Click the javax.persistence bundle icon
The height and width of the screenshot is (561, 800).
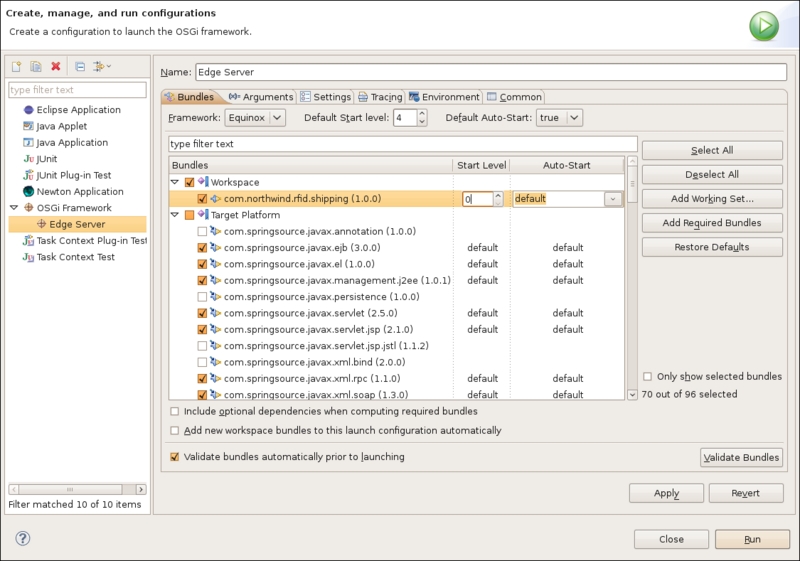(x=216, y=296)
